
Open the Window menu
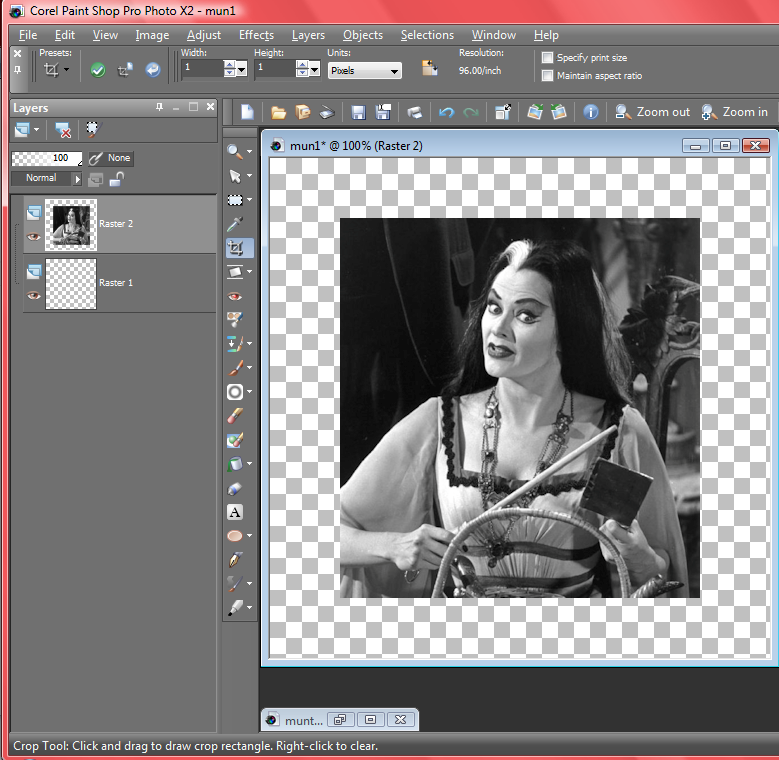(494, 35)
